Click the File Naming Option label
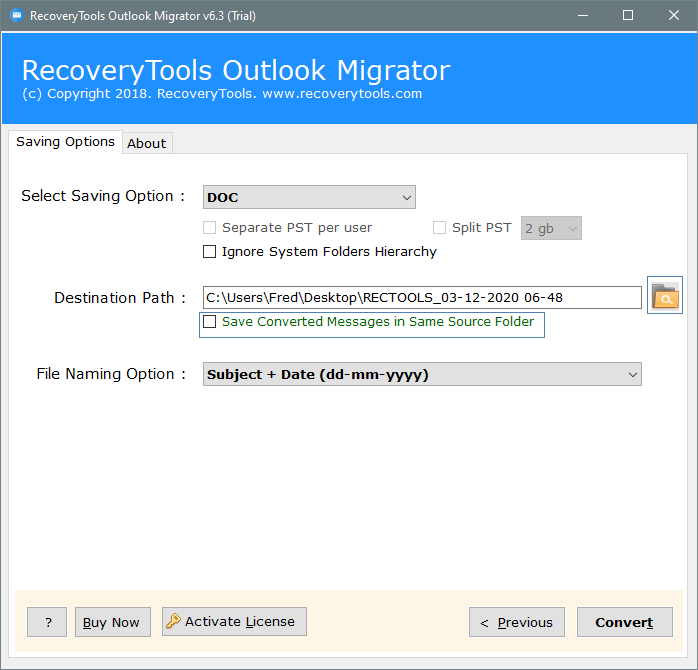 (x=111, y=374)
